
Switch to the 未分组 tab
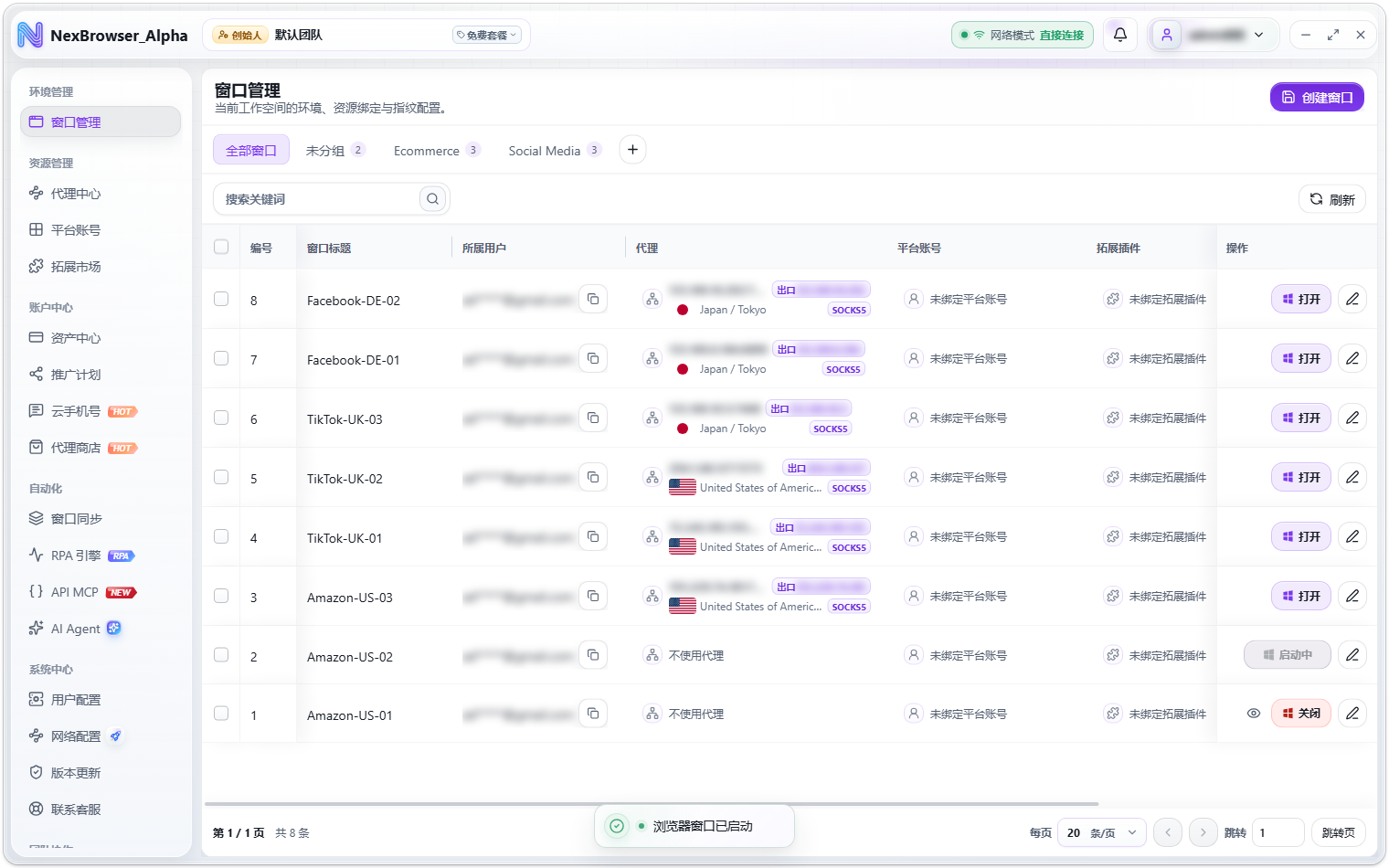334,150
